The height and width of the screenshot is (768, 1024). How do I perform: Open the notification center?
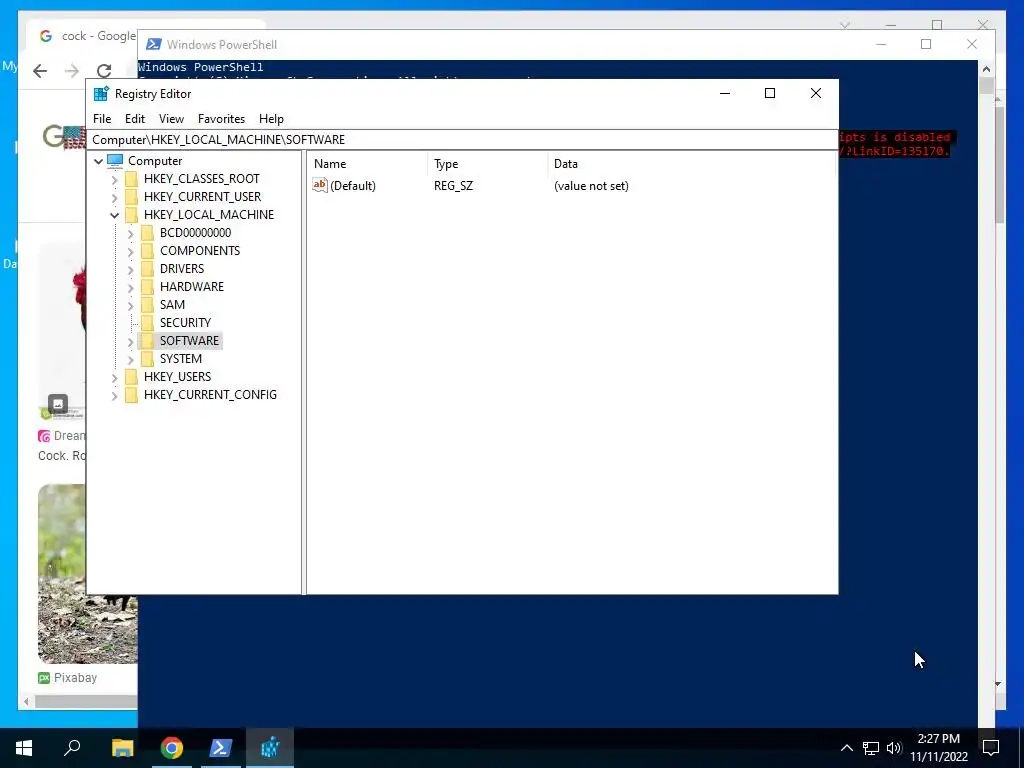click(x=991, y=748)
